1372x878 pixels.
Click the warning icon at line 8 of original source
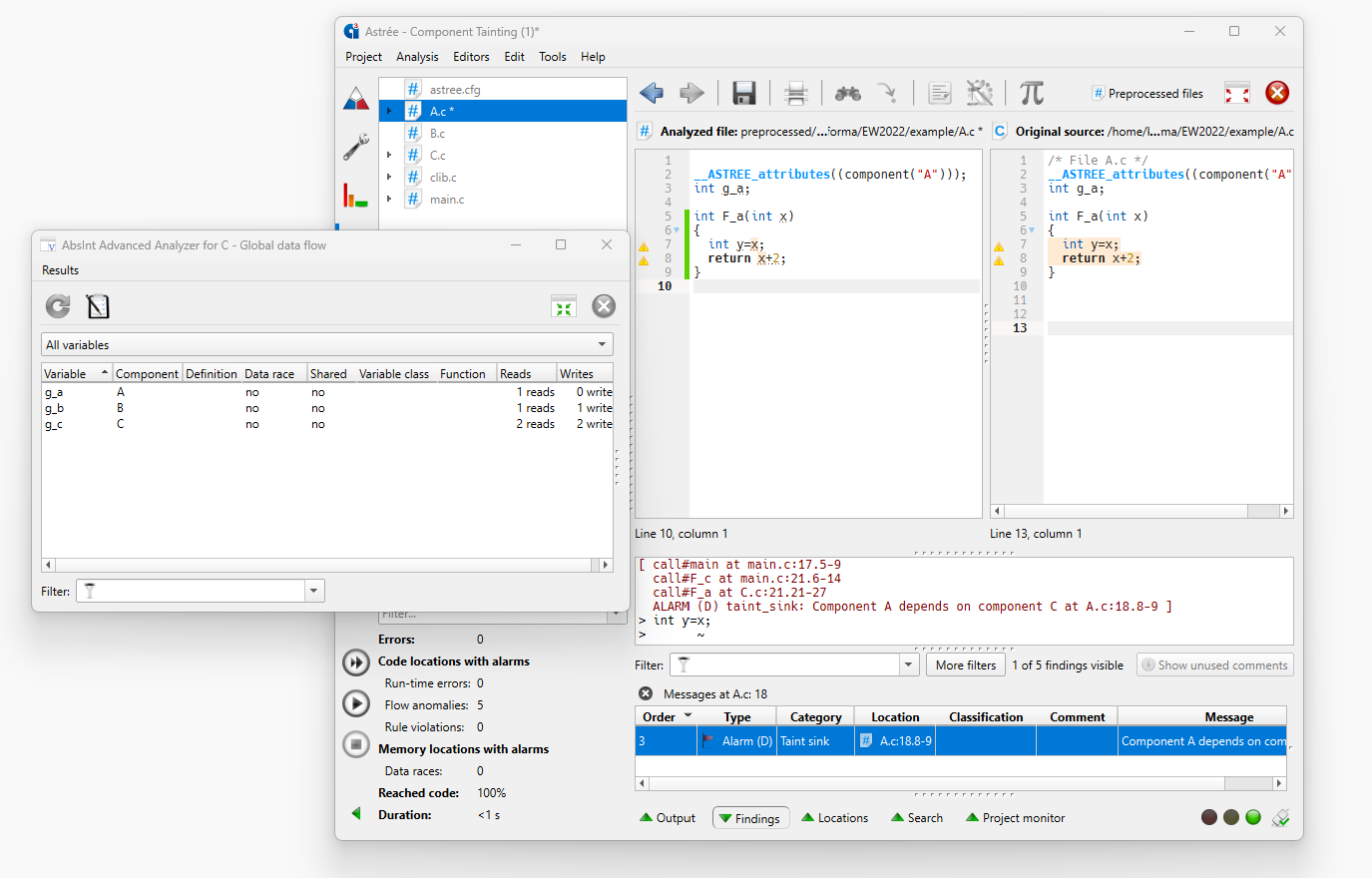click(x=998, y=259)
